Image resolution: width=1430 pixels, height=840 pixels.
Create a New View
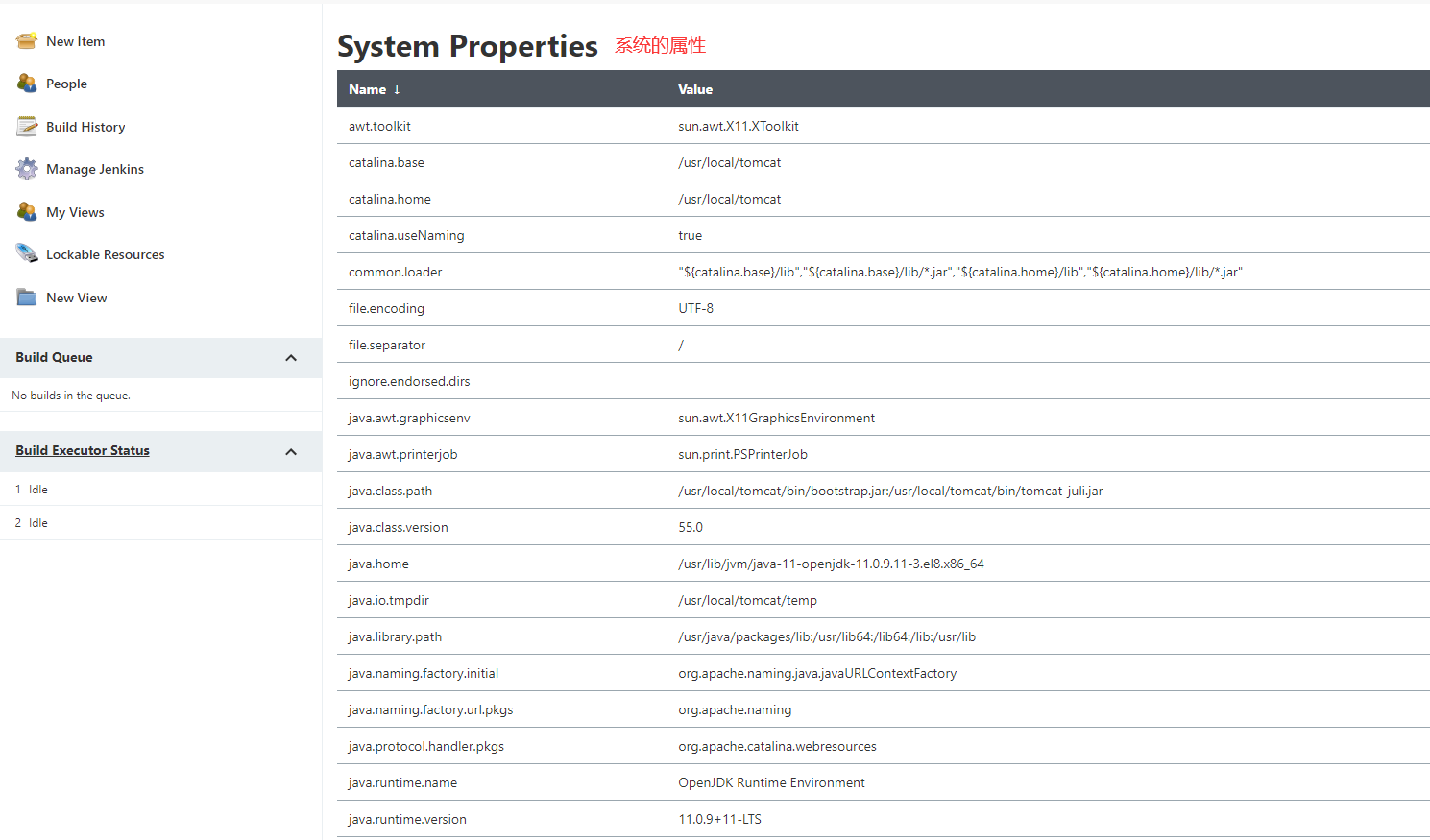click(77, 298)
